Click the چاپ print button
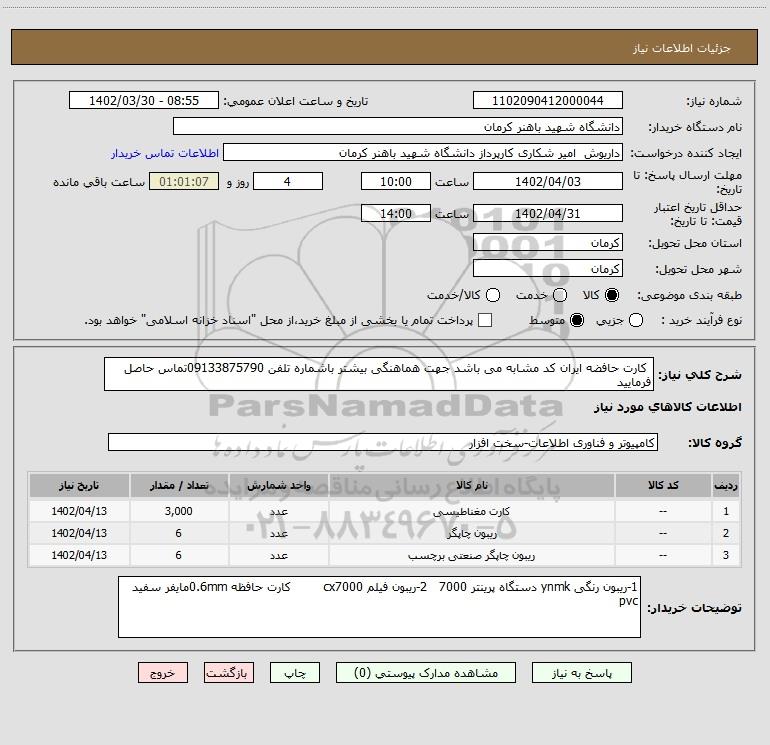This screenshot has height=745, width=770. pyautogui.click(x=295, y=673)
